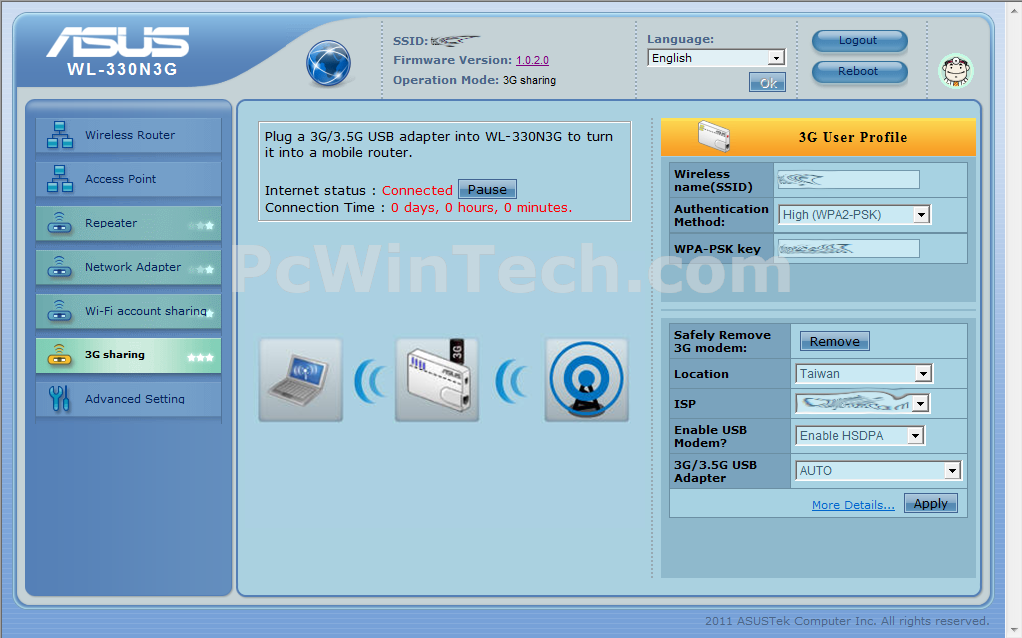Image resolution: width=1022 pixels, height=638 pixels.
Task: Open Wi-Fi account sharing mode
Action: point(128,311)
